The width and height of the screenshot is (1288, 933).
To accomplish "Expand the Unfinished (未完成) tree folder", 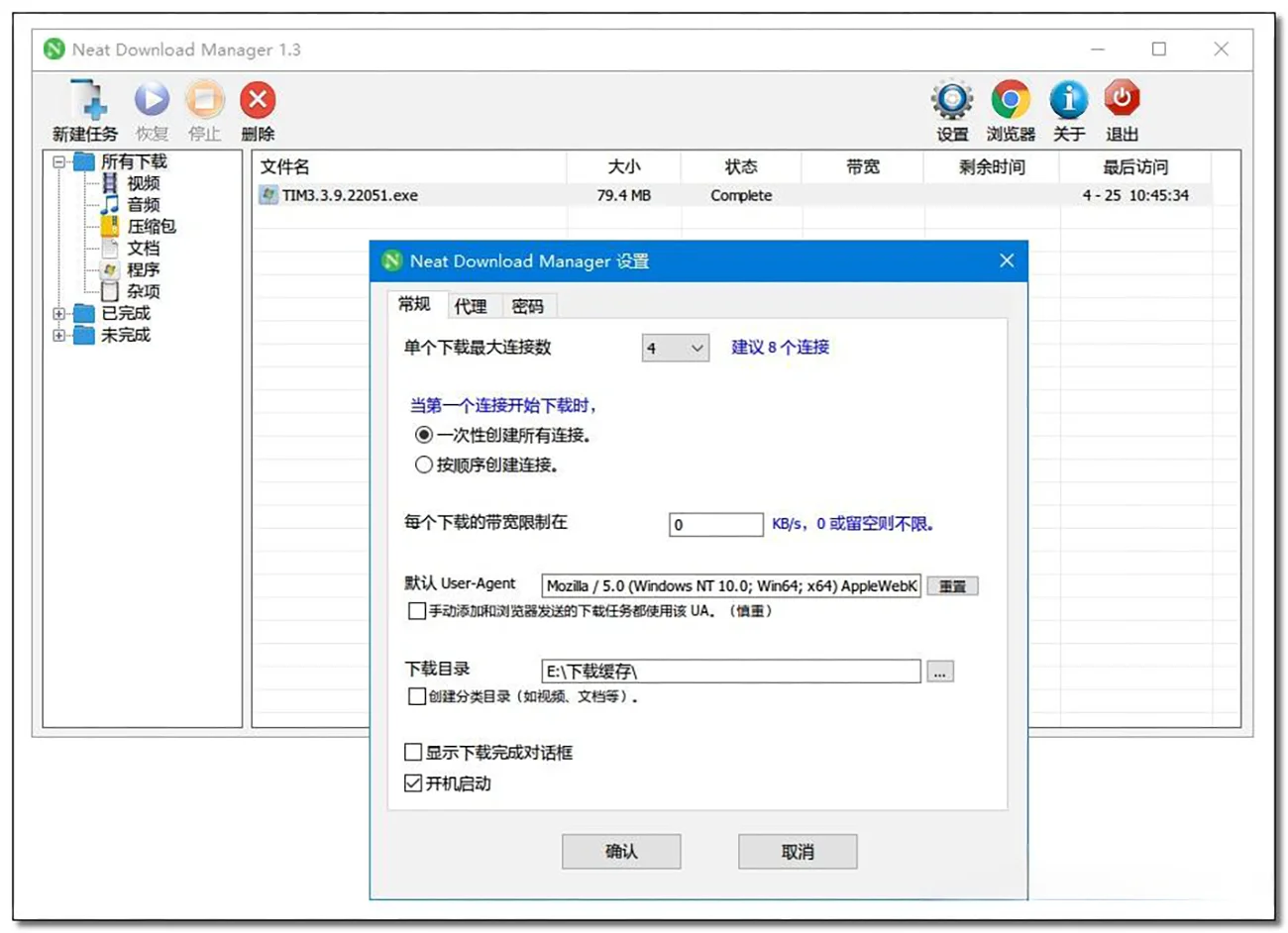I will coord(59,336).
